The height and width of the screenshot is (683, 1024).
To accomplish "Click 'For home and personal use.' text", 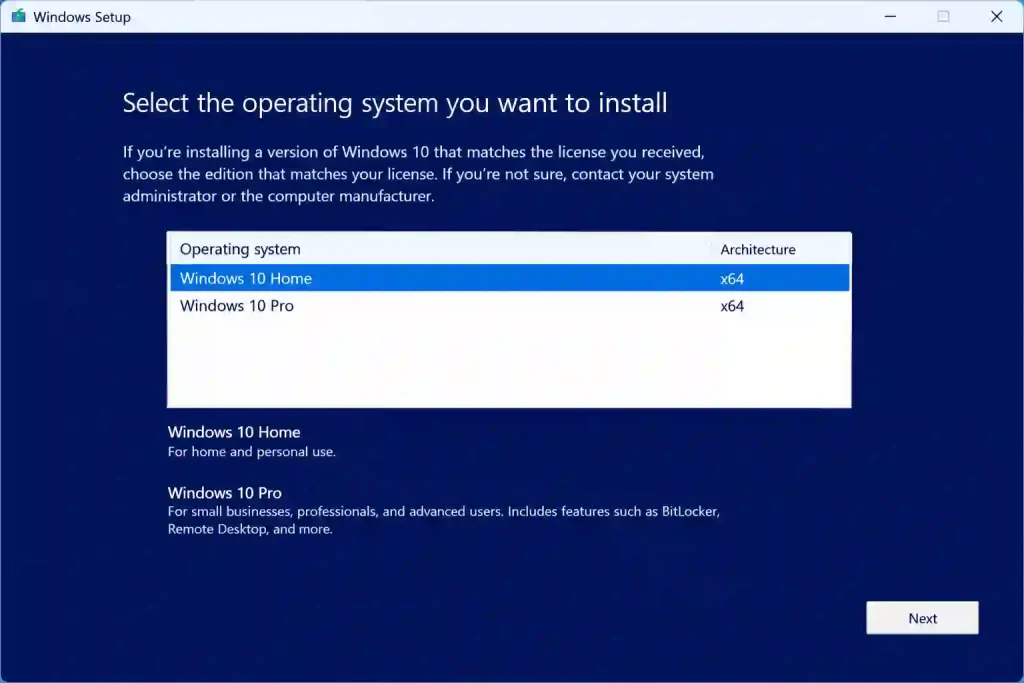I will pos(251,452).
